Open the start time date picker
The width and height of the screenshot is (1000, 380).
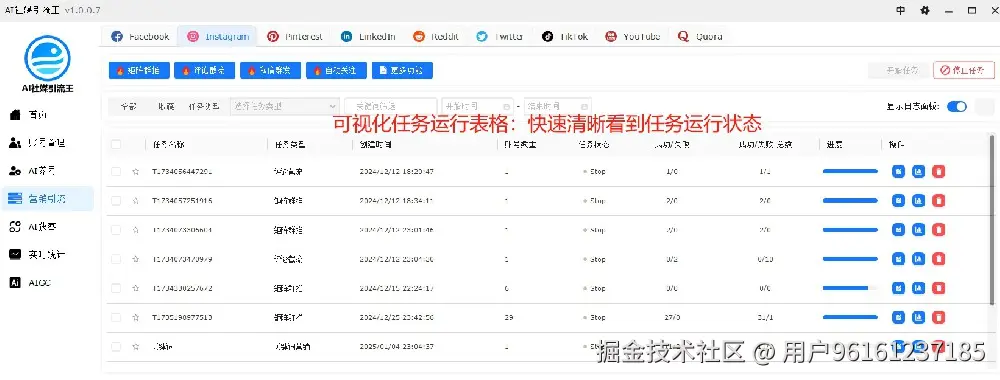(x=477, y=106)
